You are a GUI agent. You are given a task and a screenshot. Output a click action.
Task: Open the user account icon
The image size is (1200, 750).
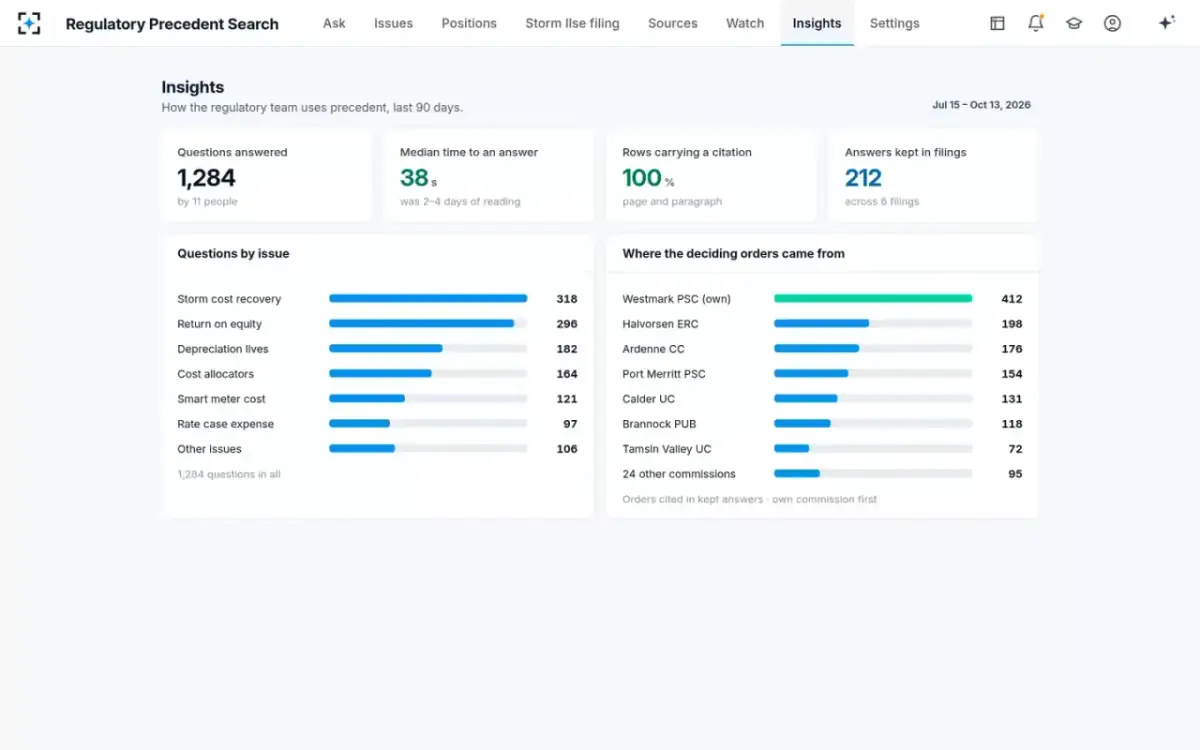click(x=1112, y=23)
